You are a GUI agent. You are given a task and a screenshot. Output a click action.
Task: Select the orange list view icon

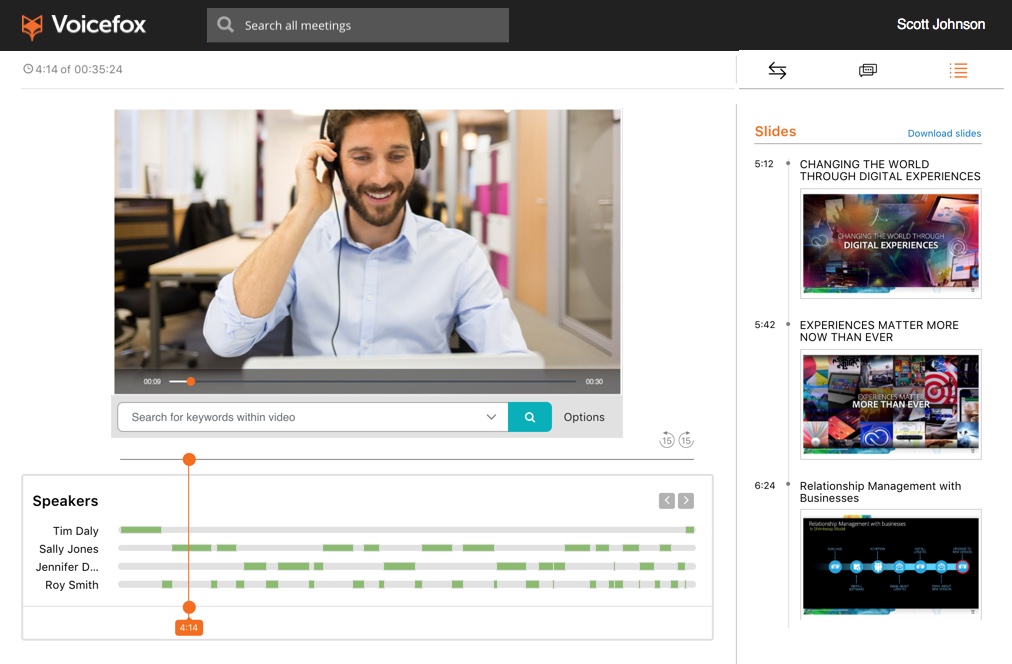point(958,70)
